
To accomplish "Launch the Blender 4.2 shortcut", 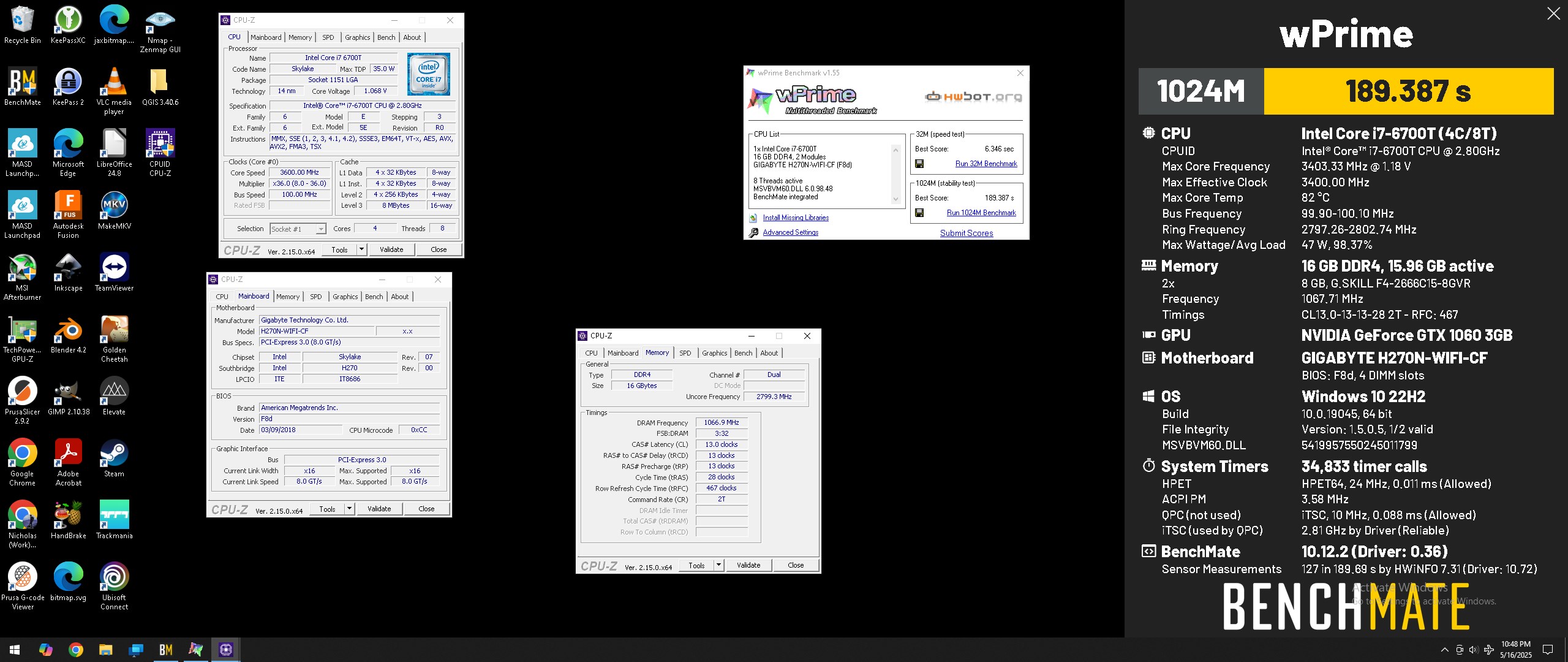I will click(x=68, y=334).
